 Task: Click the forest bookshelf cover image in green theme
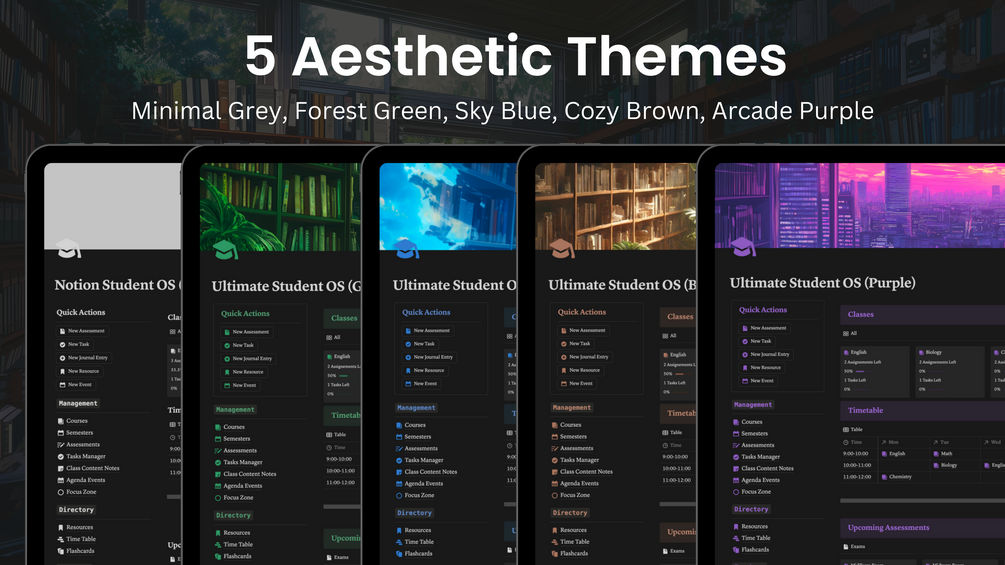(x=280, y=206)
